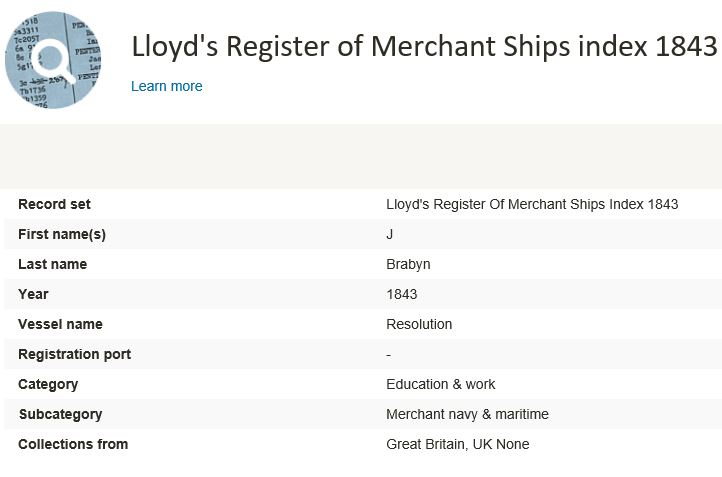722x477 pixels.
Task: Select the Collections from field label
Action: coord(73,444)
